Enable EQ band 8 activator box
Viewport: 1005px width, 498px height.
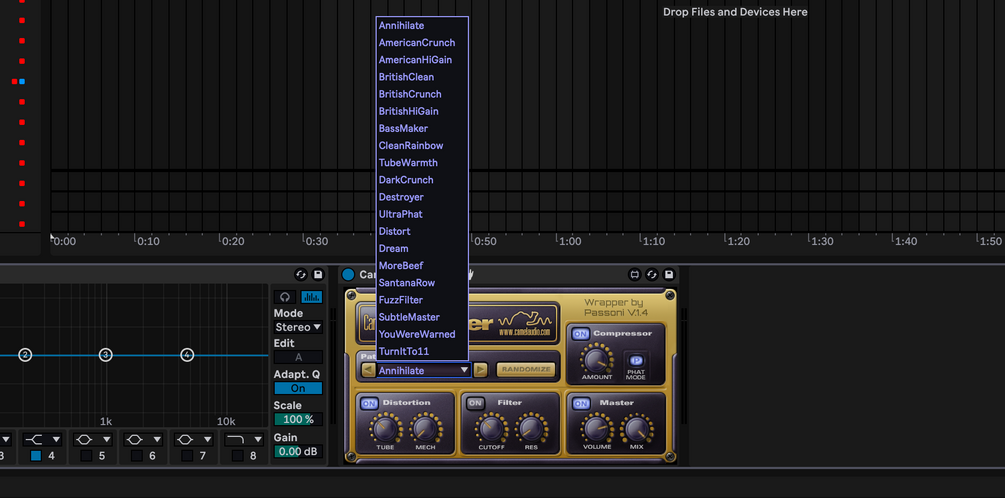click(x=237, y=456)
